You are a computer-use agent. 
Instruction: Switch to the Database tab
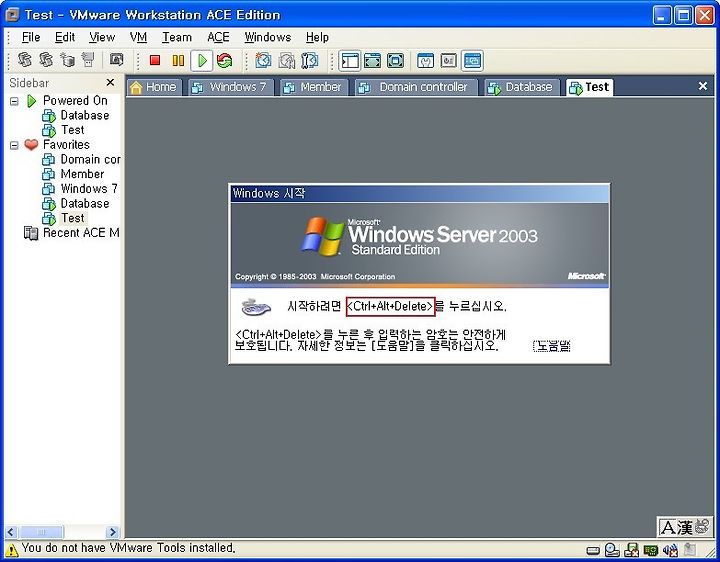[x=522, y=87]
